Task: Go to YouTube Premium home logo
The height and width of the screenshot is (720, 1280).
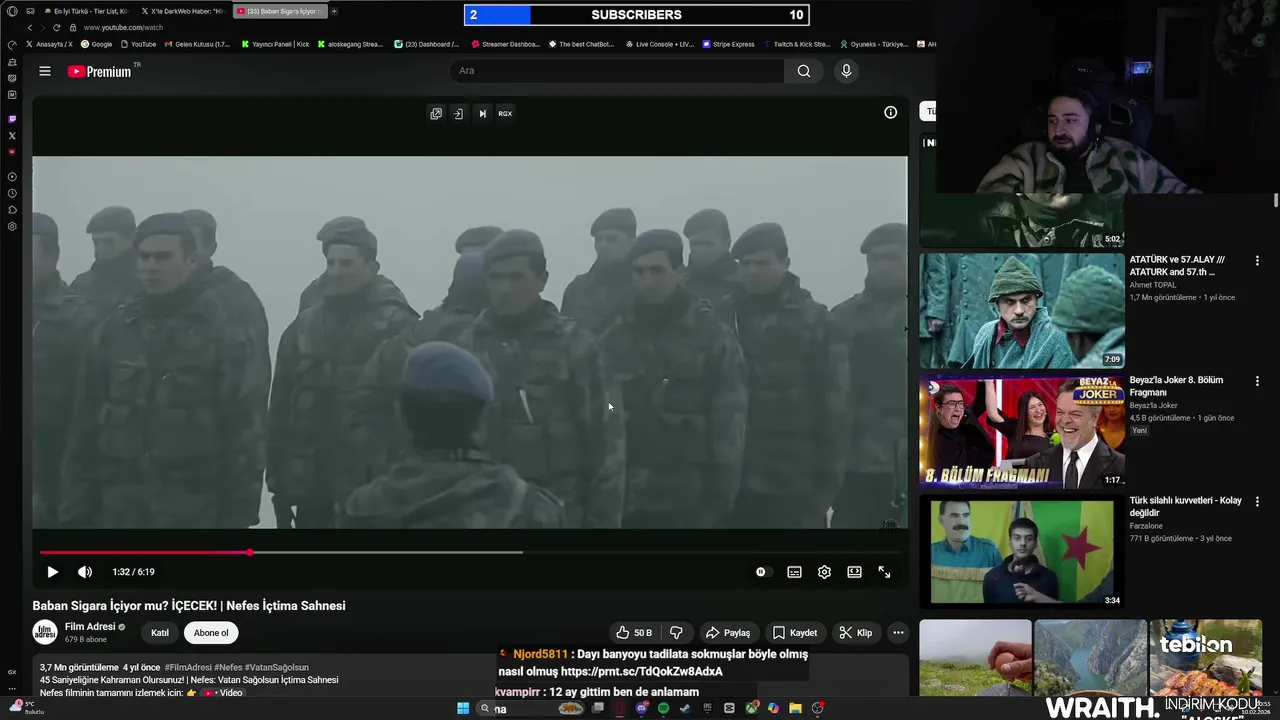Action: point(99,71)
